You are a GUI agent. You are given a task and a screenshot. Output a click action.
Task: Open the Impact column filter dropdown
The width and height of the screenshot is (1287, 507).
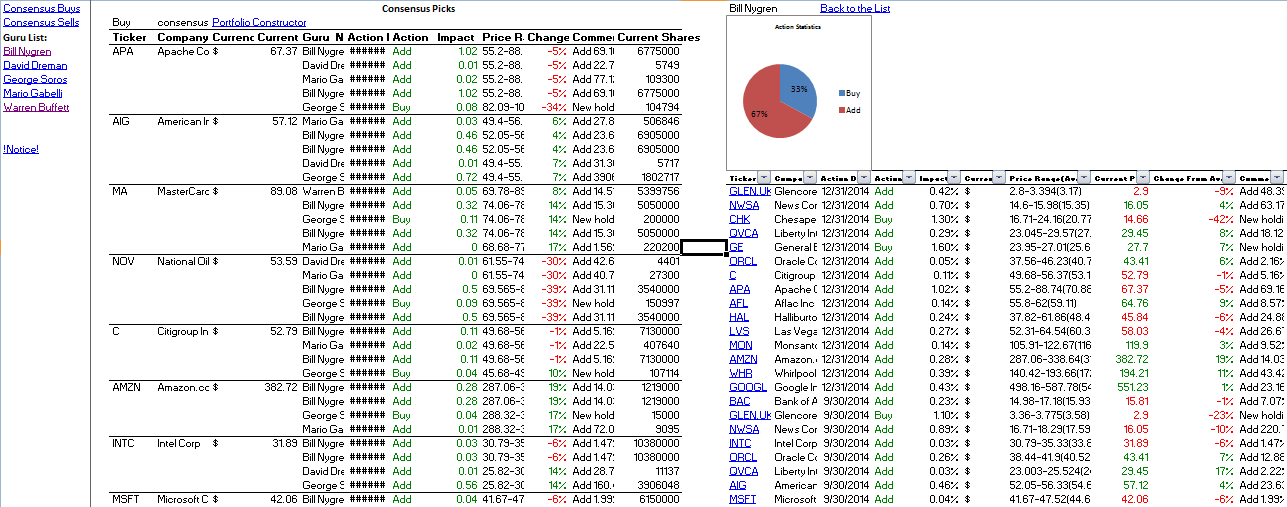pos(954,177)
